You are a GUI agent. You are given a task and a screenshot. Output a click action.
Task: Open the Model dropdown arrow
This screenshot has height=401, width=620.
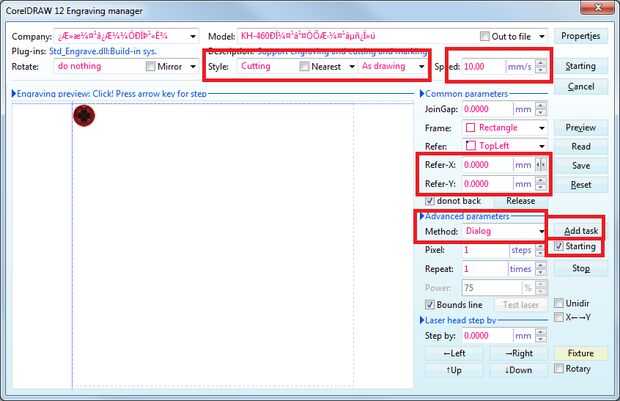pyautogui.click(x=542, y=36)
